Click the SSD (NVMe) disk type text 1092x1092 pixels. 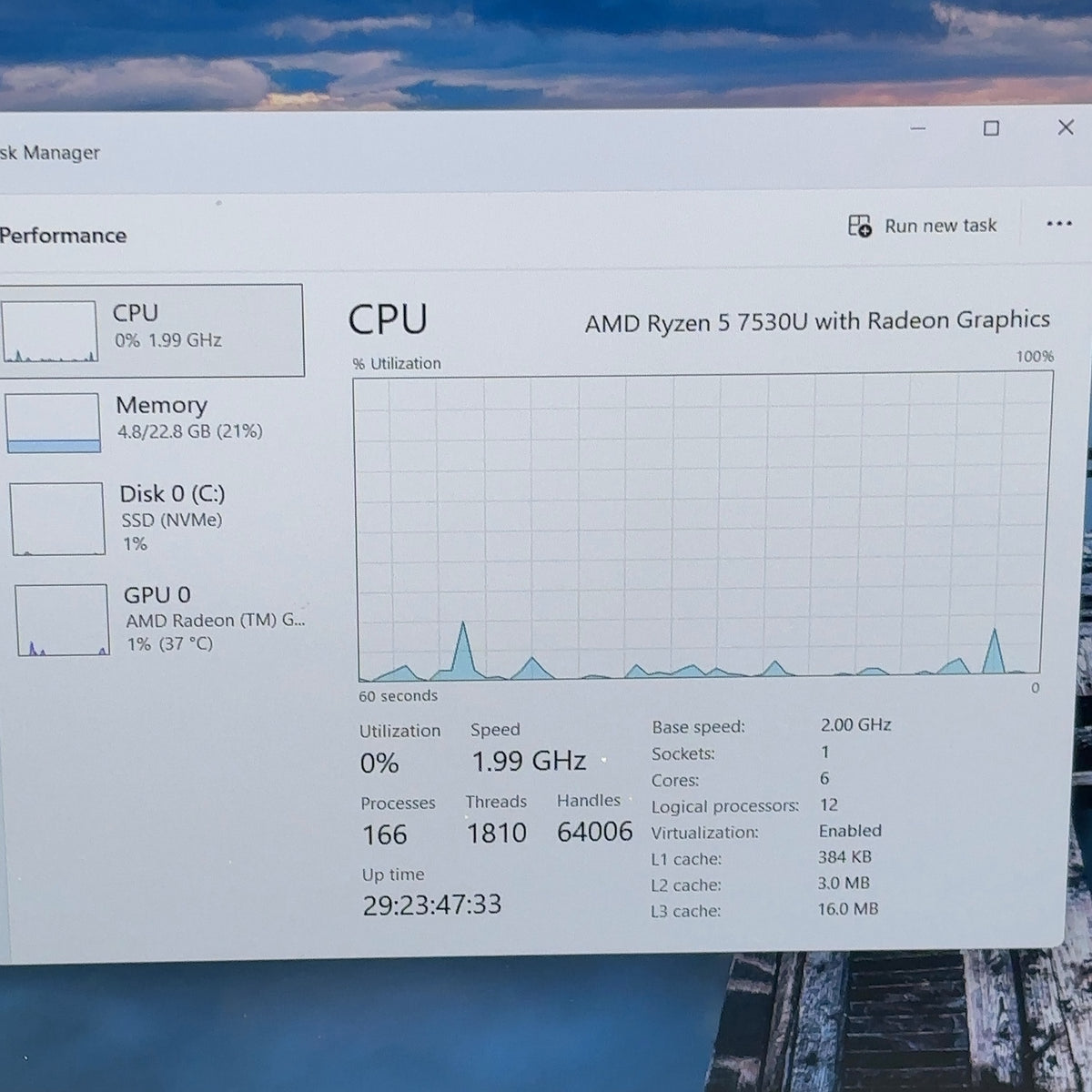[172, 521]
